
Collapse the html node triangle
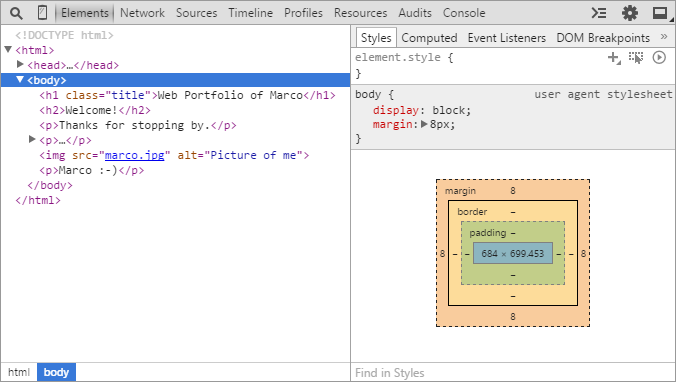[x=8, y=50]
